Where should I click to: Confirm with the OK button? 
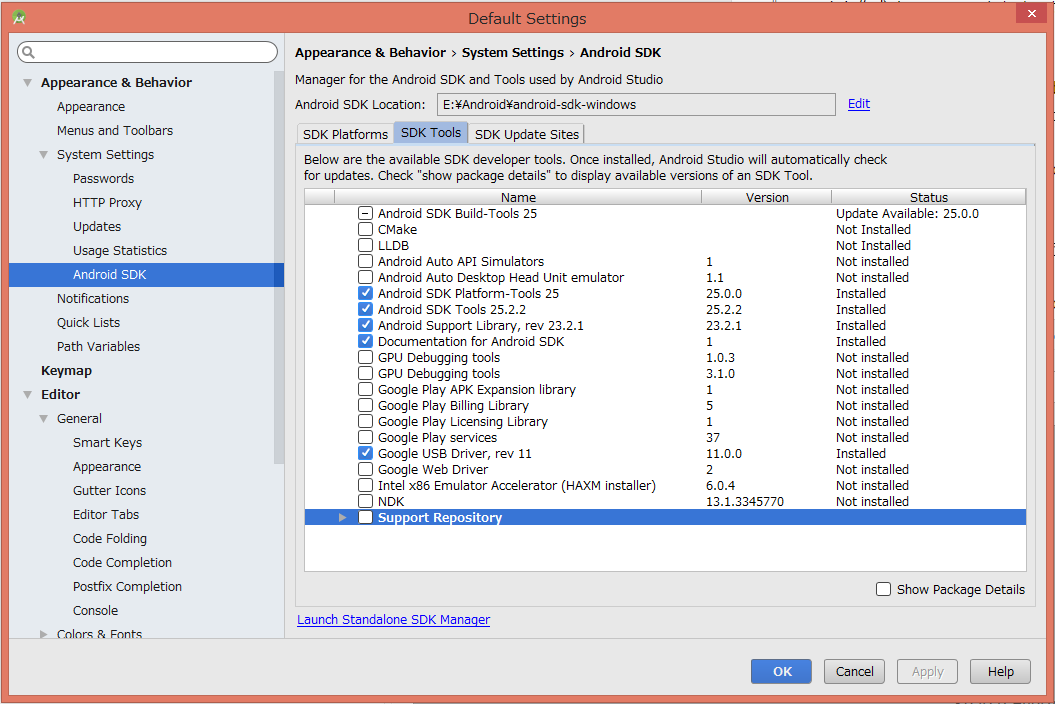click(x=781, y=671)
